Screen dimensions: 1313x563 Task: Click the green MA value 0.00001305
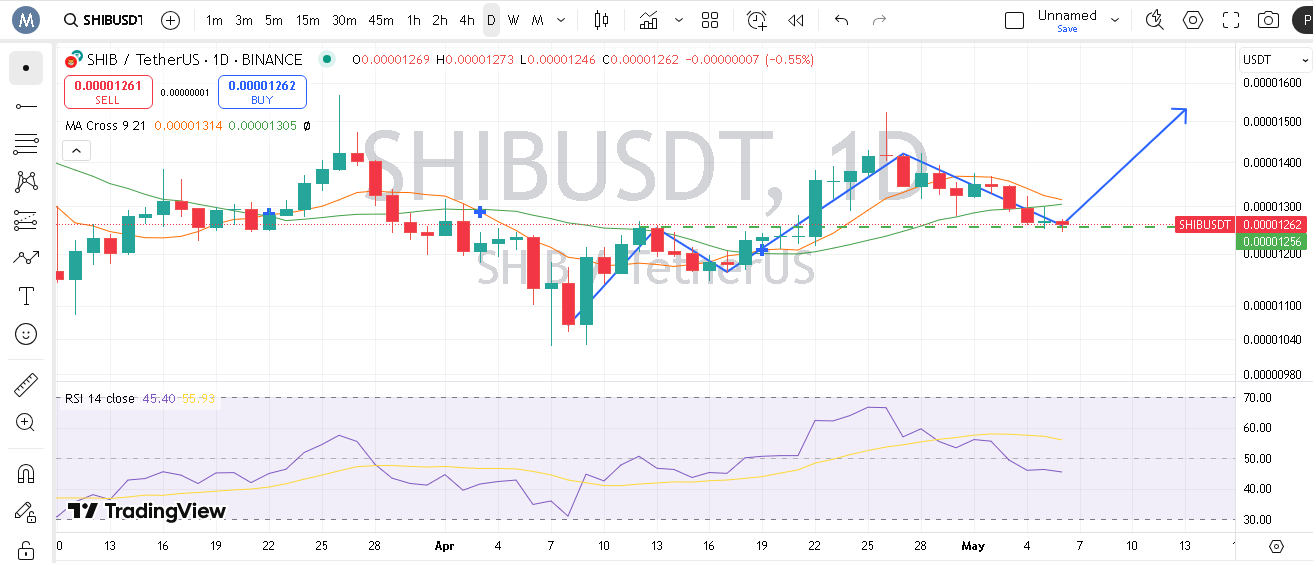coord(262,126)
